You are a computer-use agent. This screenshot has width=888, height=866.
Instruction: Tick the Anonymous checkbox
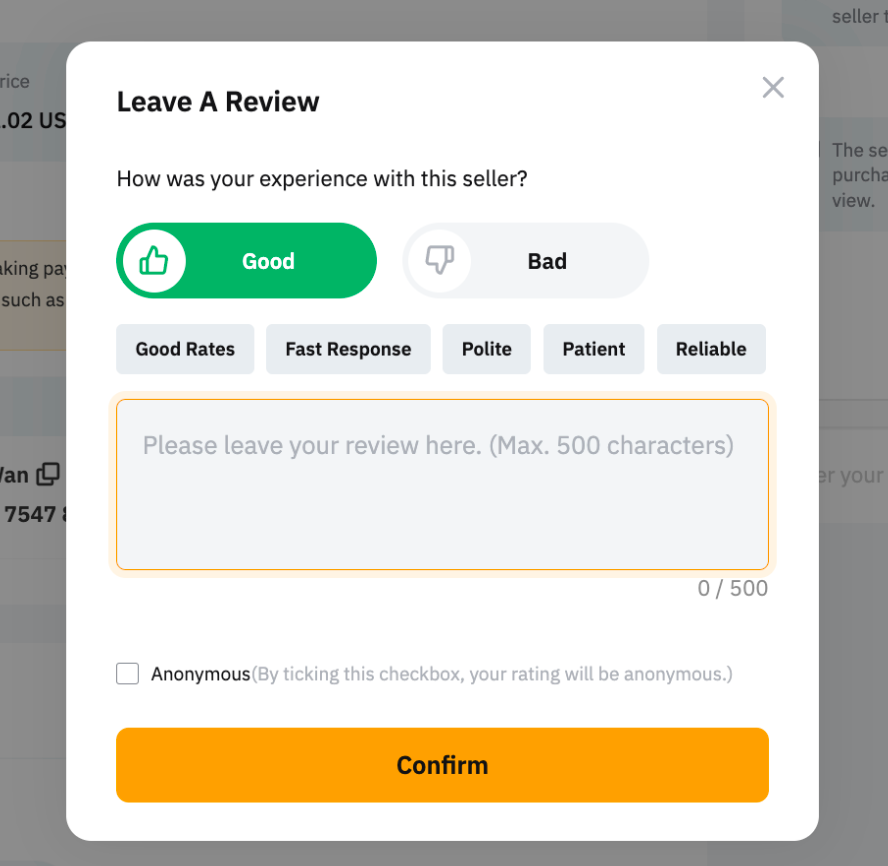point(128,673)
